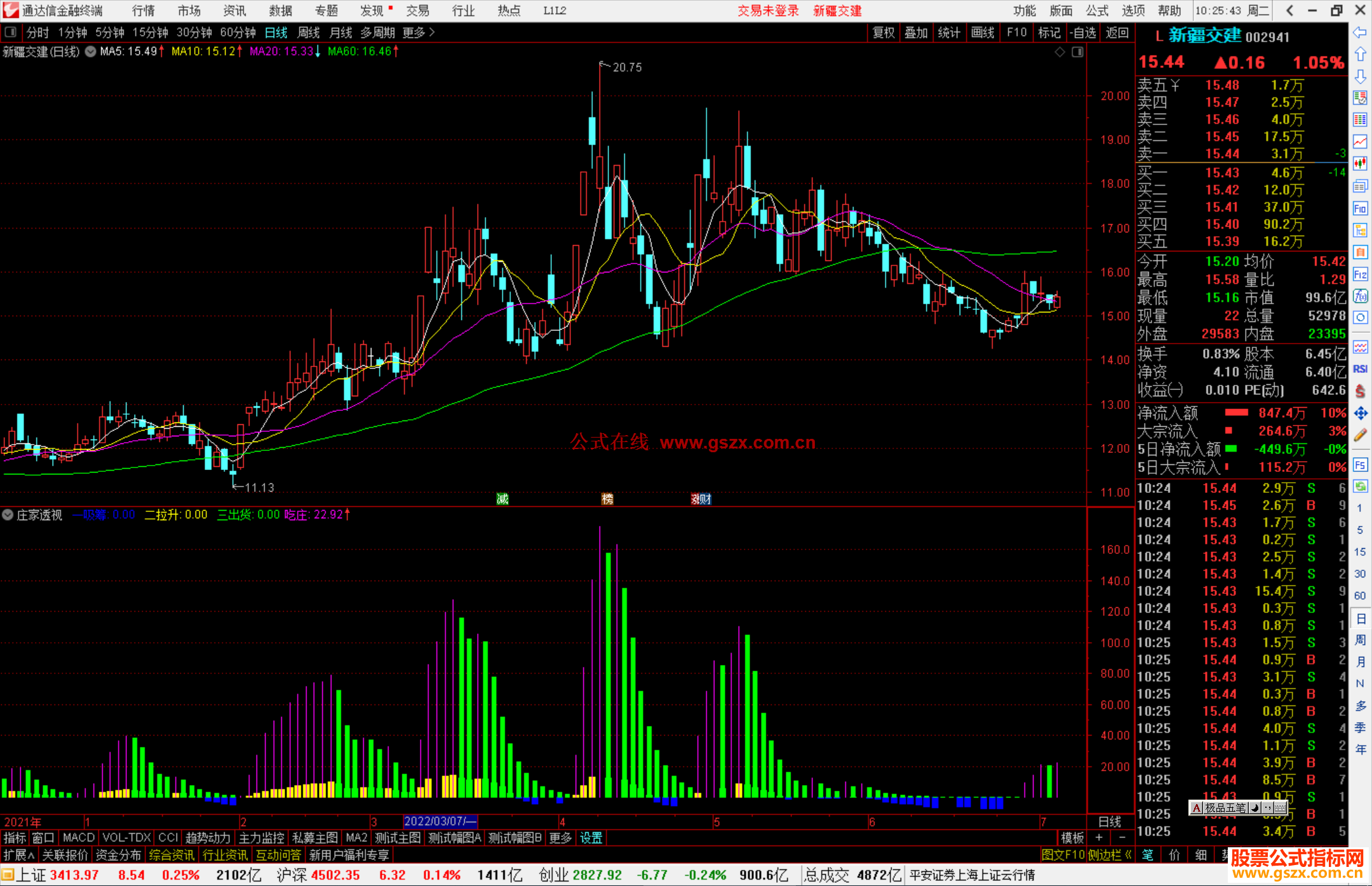The image size is (1372, 886).
Task: Toggle the split-pane icon left of 分时
Action: pos(10,32)
